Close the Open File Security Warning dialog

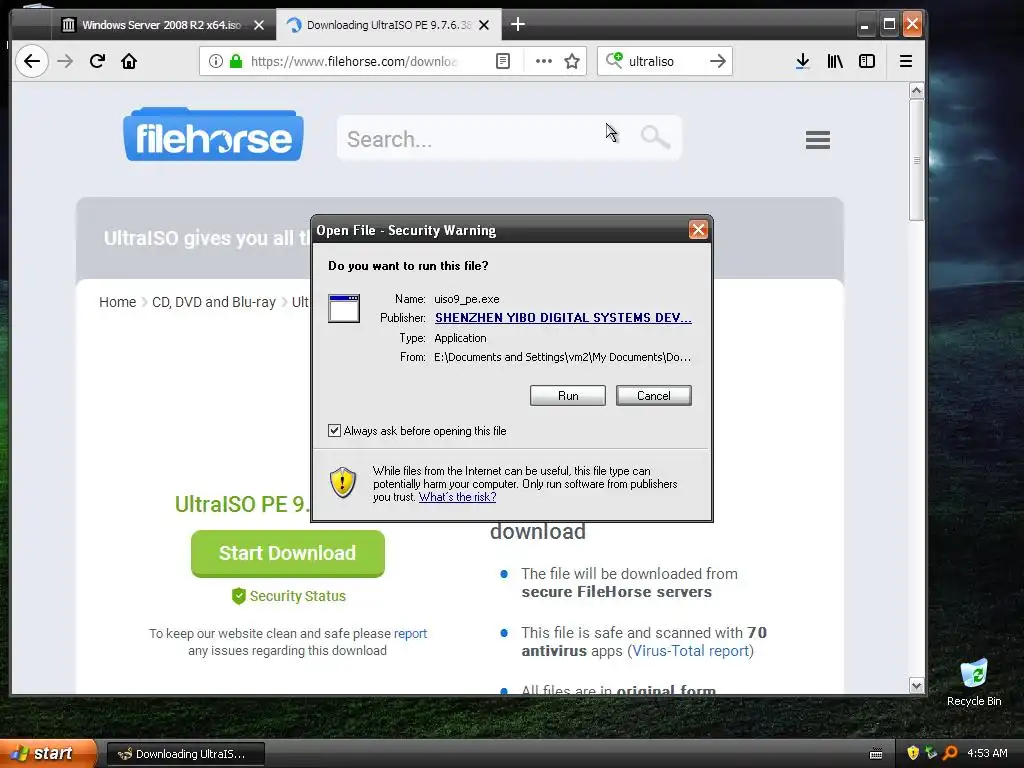click(698, 230)
